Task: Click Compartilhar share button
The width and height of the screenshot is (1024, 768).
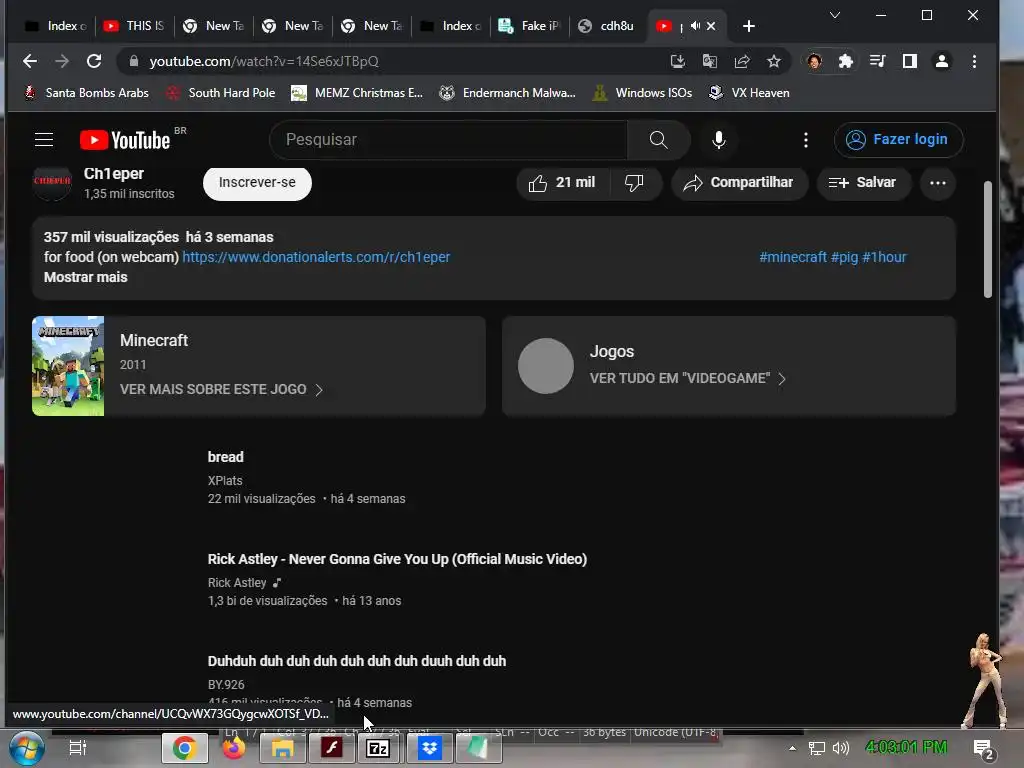Action: click(739, 183)
